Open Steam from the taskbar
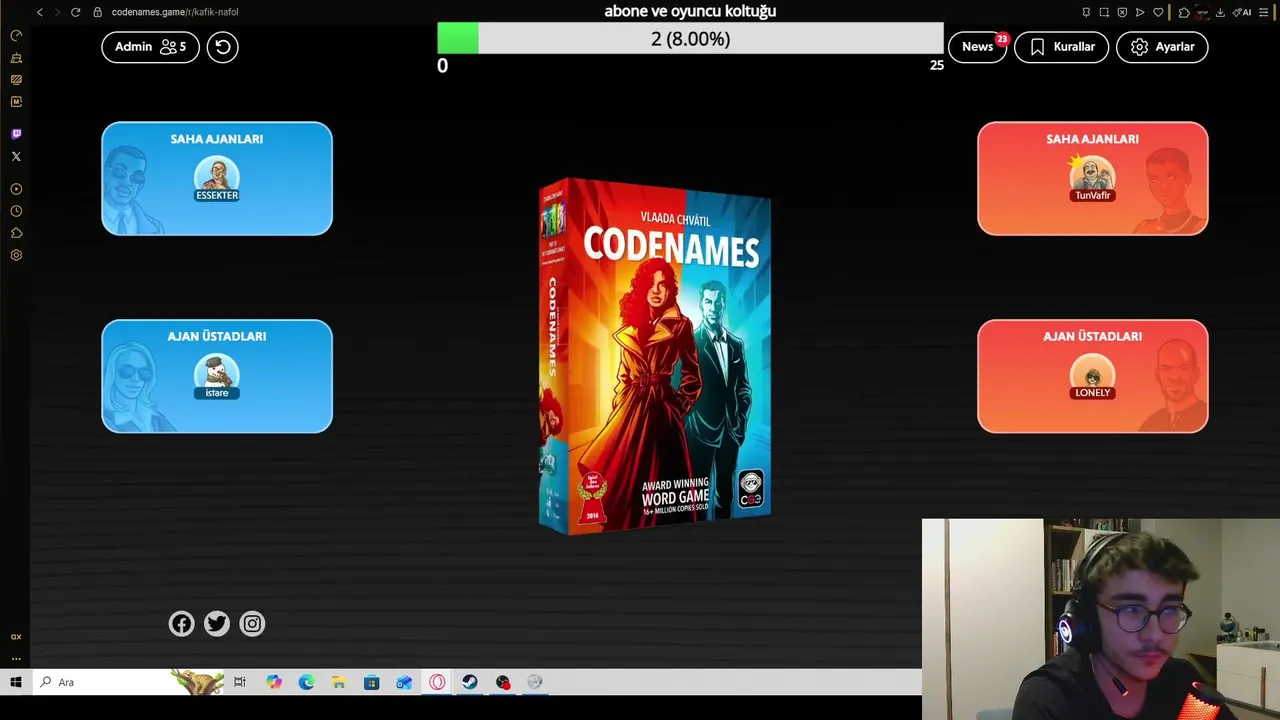 coord(470,682)
